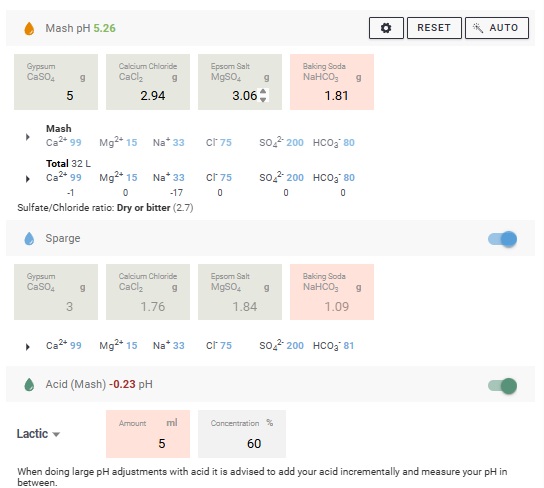
Task: Reset the water additions
Action: click(434, 28)
